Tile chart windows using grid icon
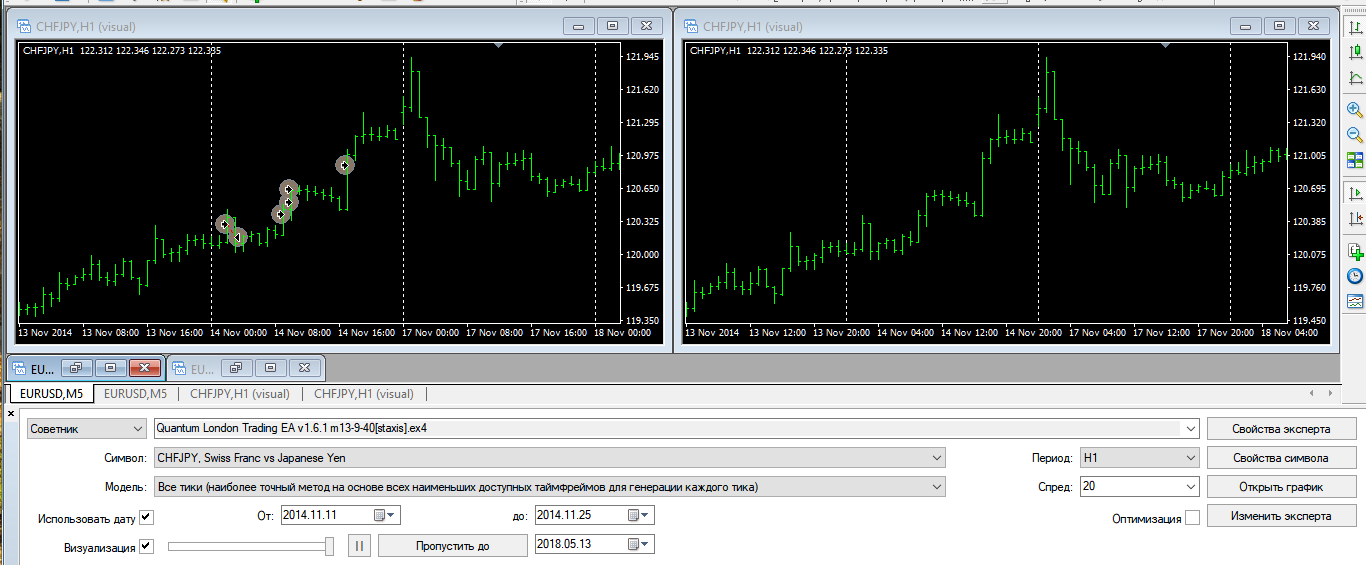Viewport: 1366px width, 565px height. [x=1355, y=160]
